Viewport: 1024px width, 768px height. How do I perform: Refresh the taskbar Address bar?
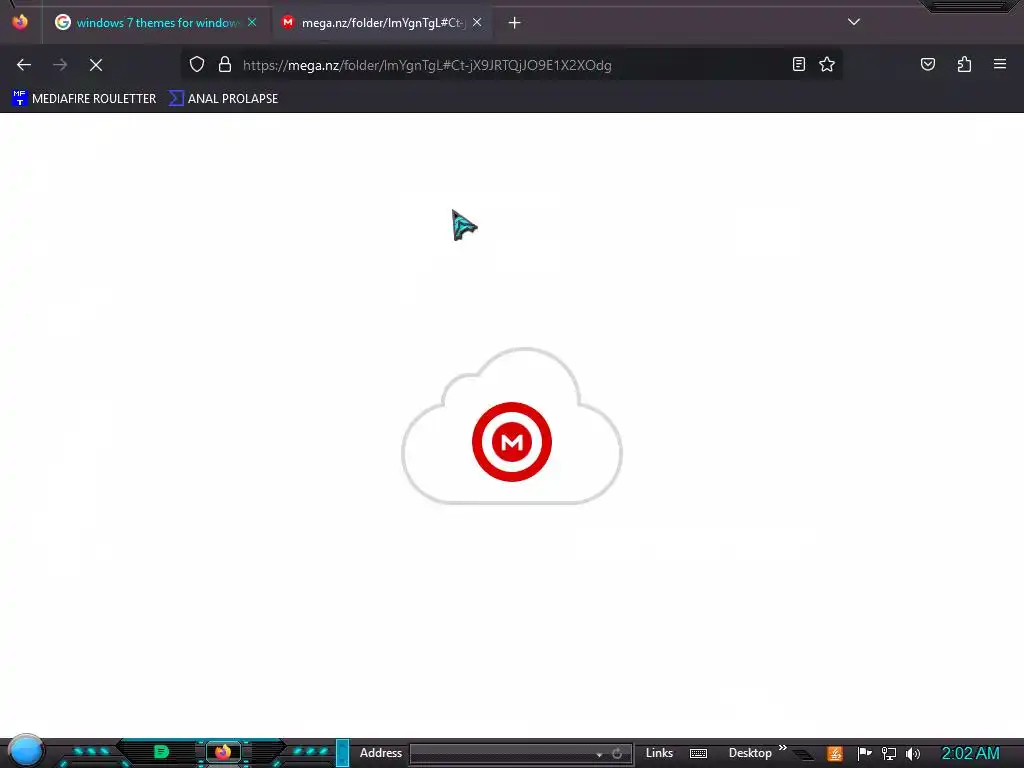617,754
